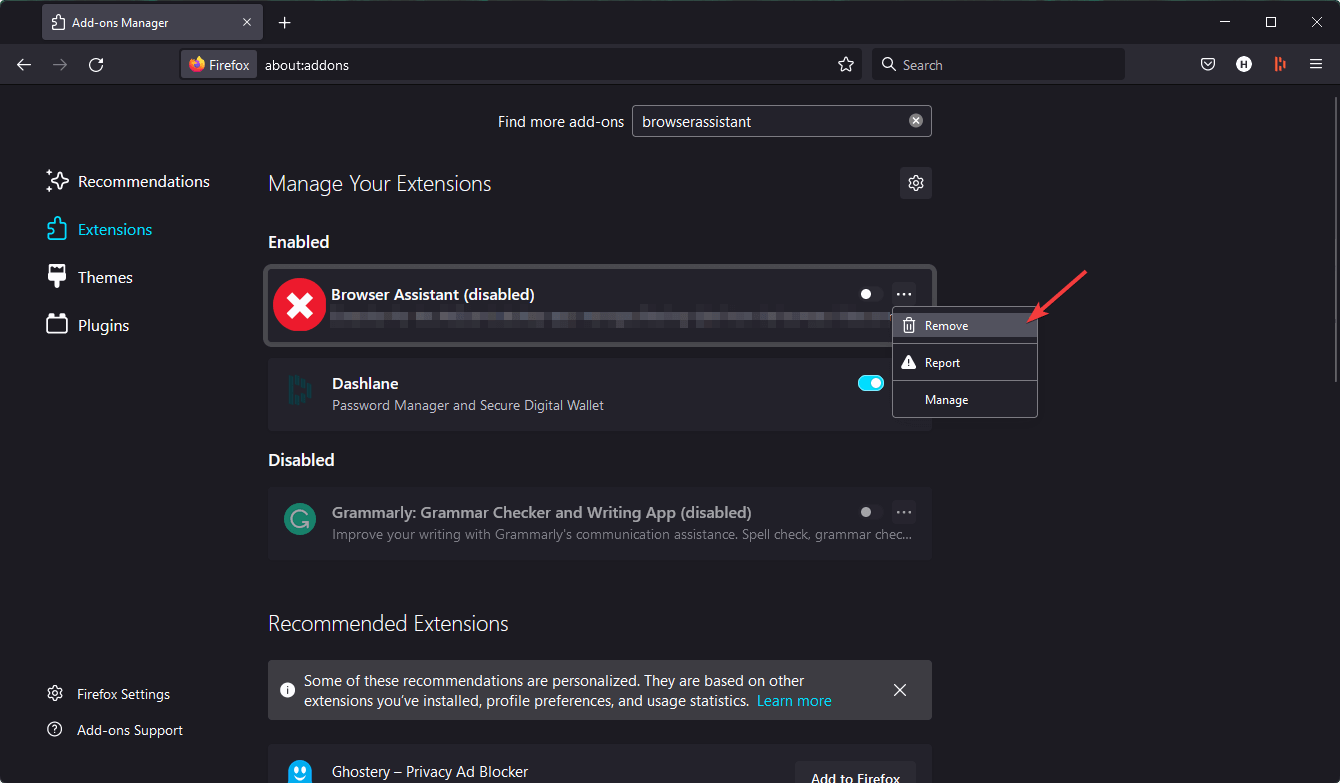Open Firefox Settings from the sidebar
Image resolution: width=1340 pixels, height=783 pixels.
pyautogui.click(x=109, y=694)
